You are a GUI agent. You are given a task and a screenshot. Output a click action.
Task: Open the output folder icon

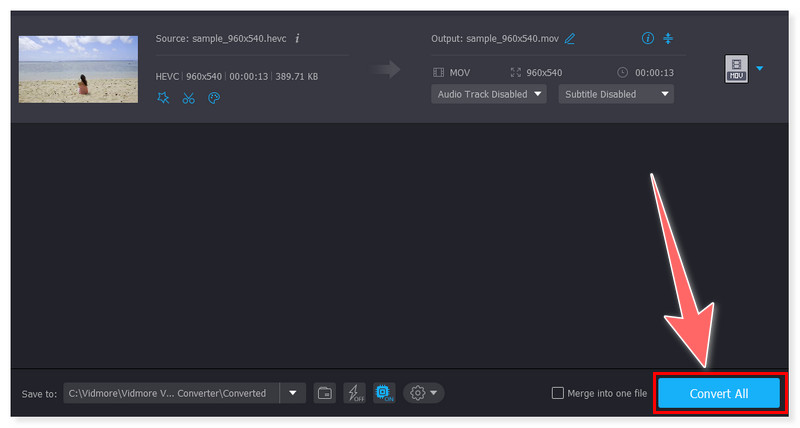(x=325, y=393)
